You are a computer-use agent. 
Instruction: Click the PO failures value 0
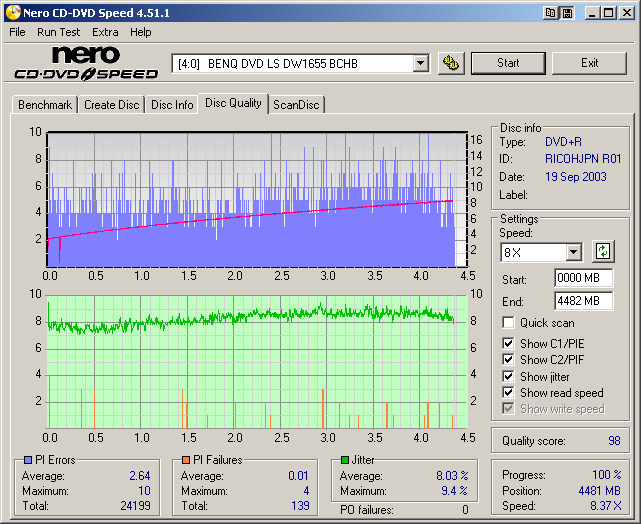(465, 510)
